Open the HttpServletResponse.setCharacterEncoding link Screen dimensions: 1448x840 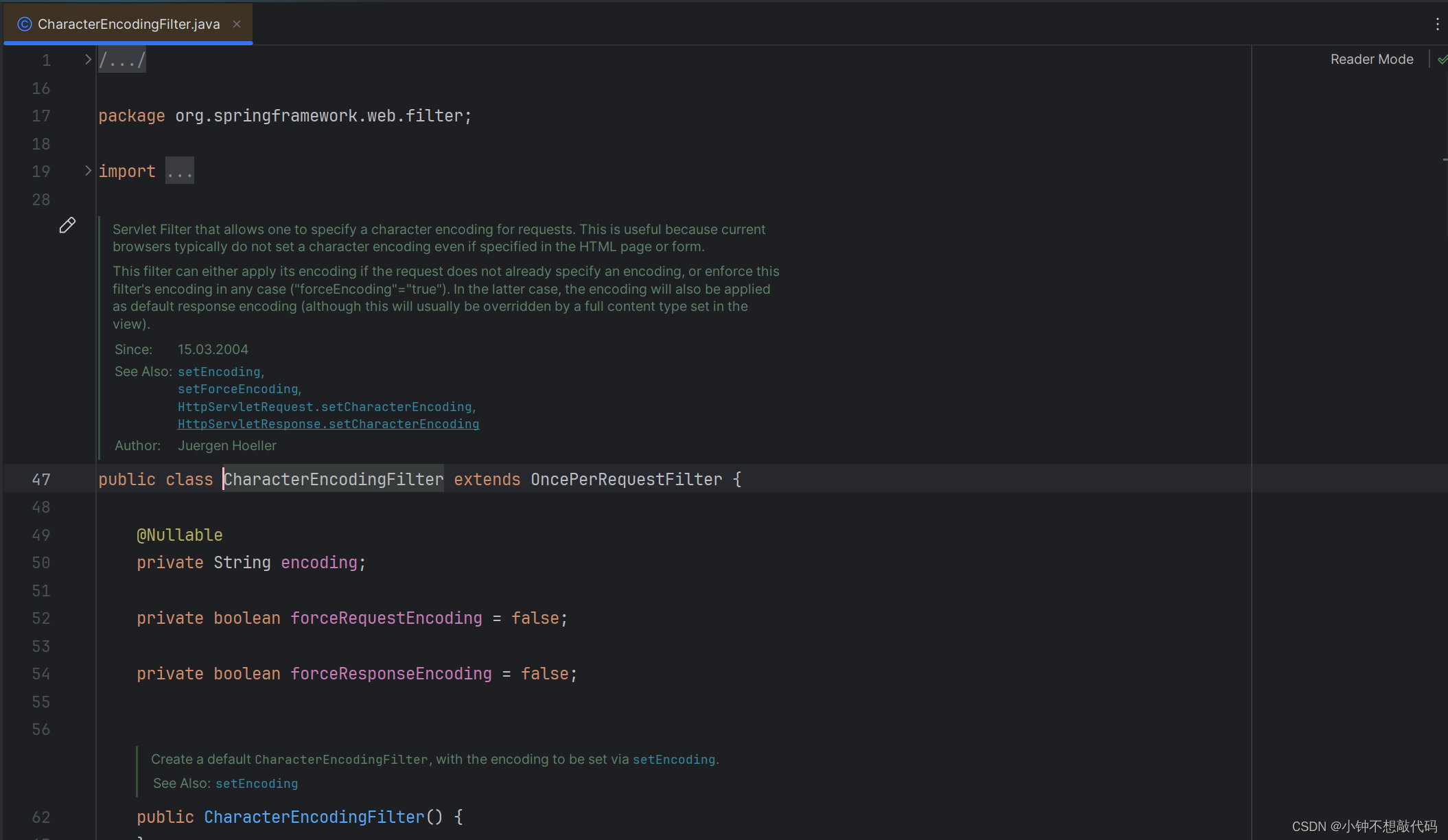(329, 424)
